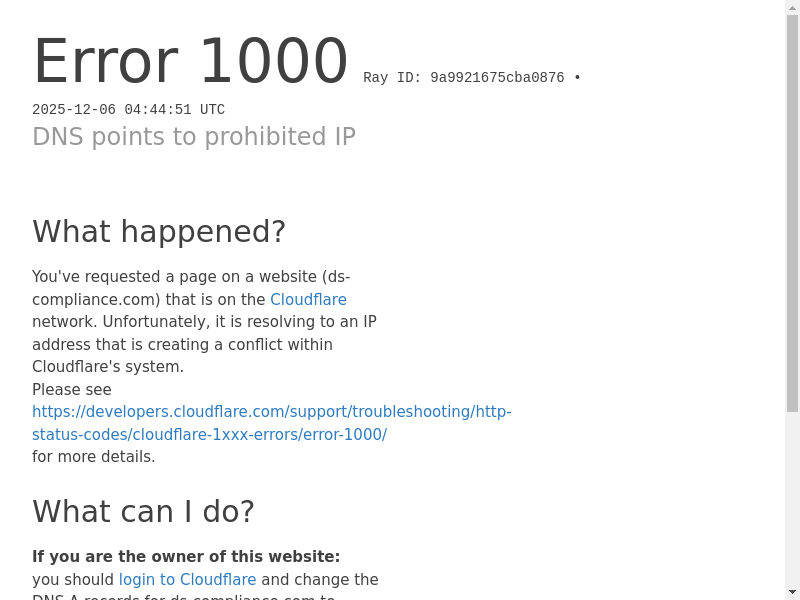The image size is (800, 600).
Task: Click the 'What can I do?' heading
Action: click(x=143, y=511)
